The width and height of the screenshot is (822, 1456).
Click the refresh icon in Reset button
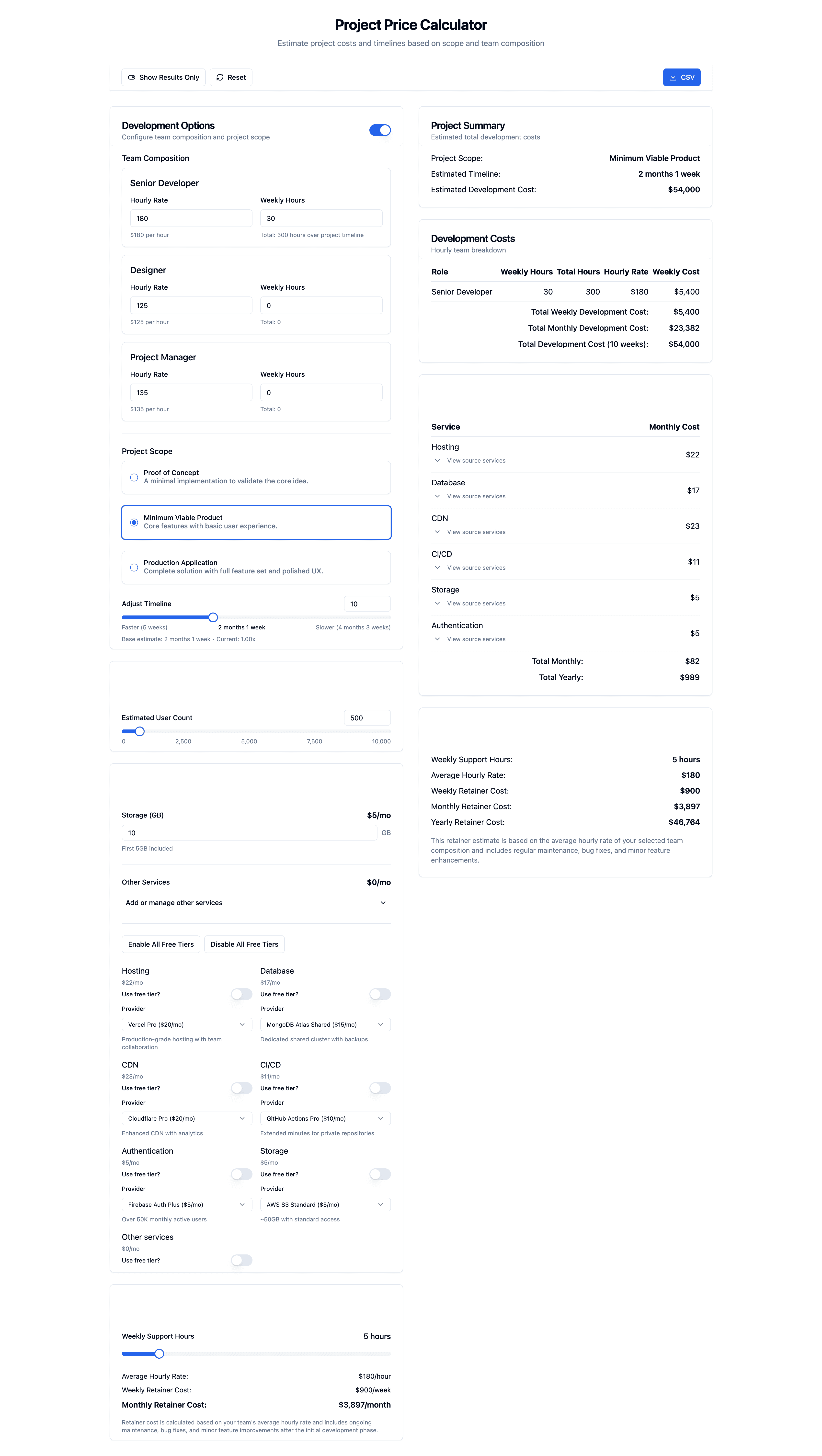point(220,78)
